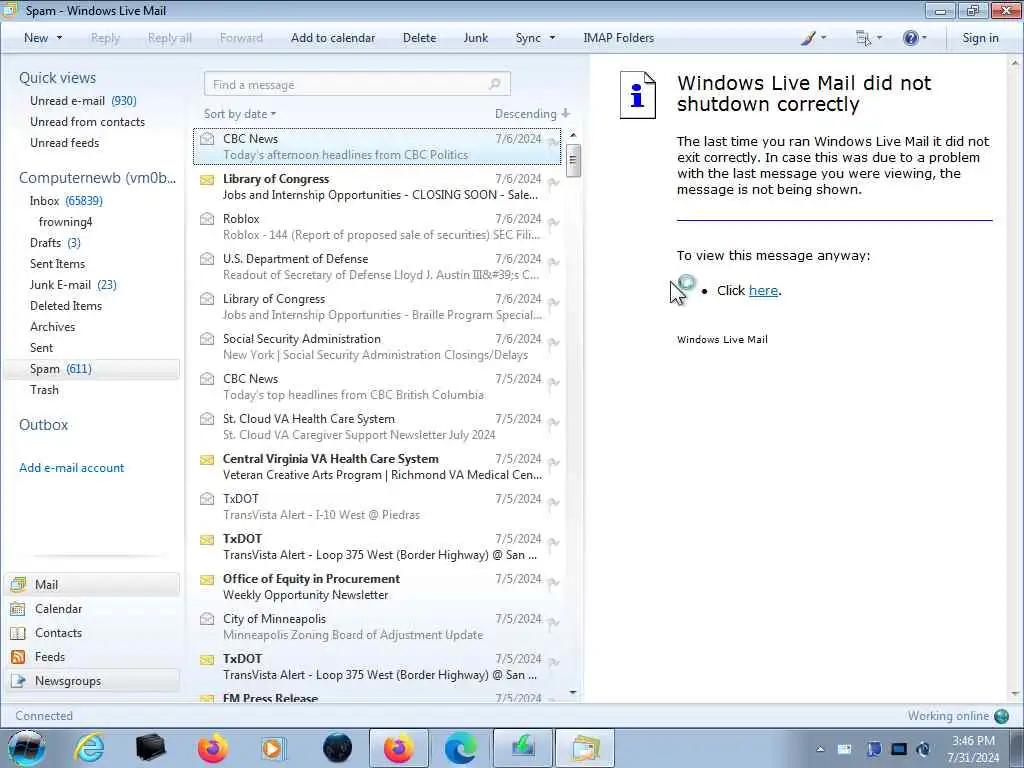Click Add e-mail account link
Screen dimensions: 1024x768
tap(72, 468)
